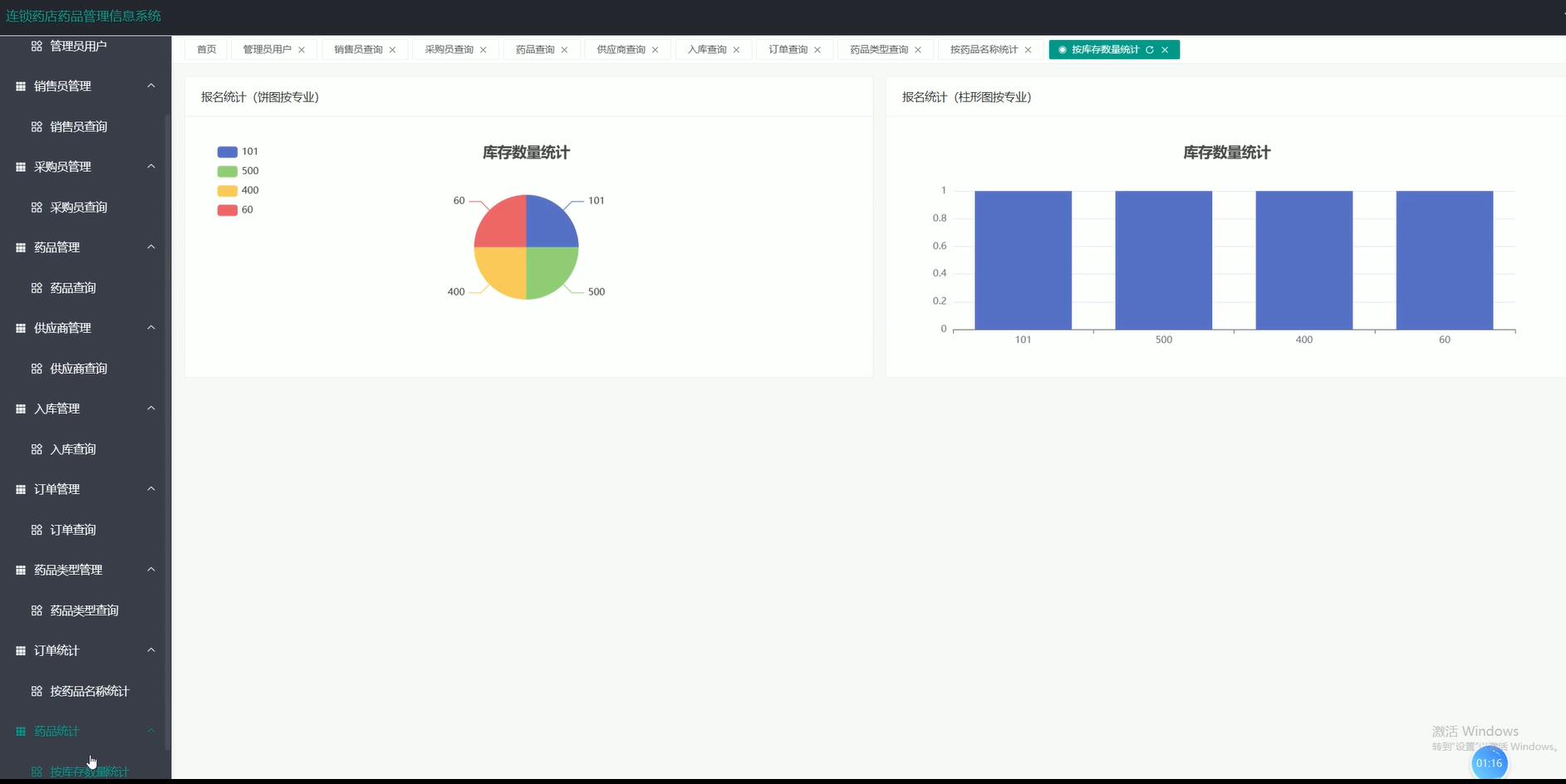The width and height of the screenshot is (1566, 784).
Task: Open 入库查询 from the sidebar
Action: coord(72,449)
